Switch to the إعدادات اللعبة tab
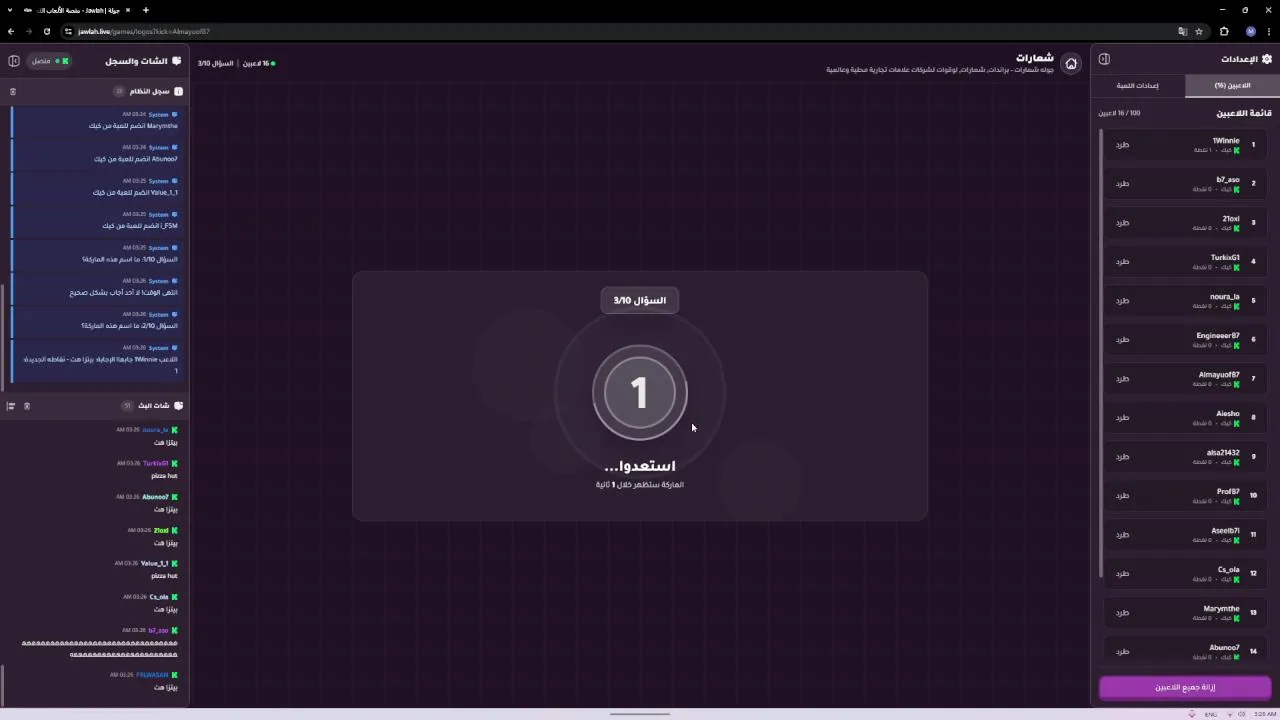The height and width of the screenshot is (720, 1280). (1138, 86)
